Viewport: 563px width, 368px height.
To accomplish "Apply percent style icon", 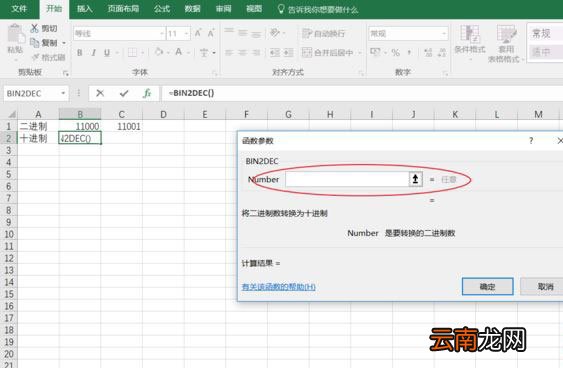I will 395,53.
